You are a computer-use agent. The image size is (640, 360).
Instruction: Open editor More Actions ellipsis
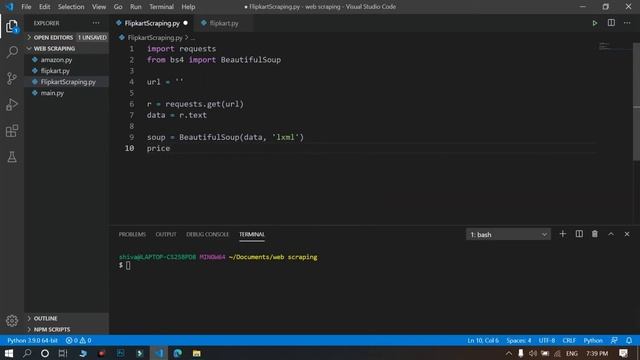(x=627, y=23)
